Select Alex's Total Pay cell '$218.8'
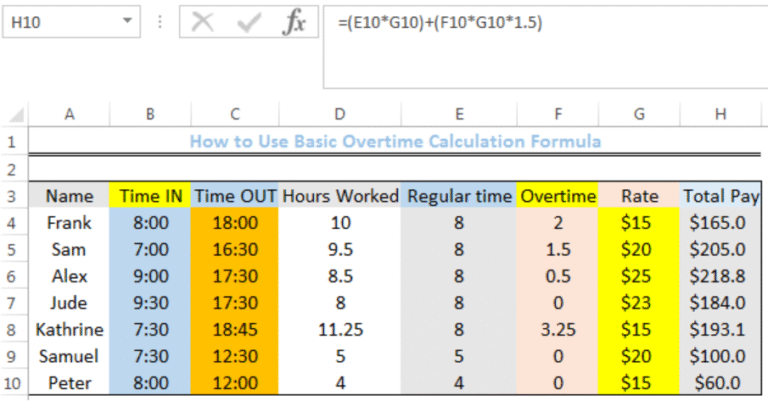 point(720,276)
